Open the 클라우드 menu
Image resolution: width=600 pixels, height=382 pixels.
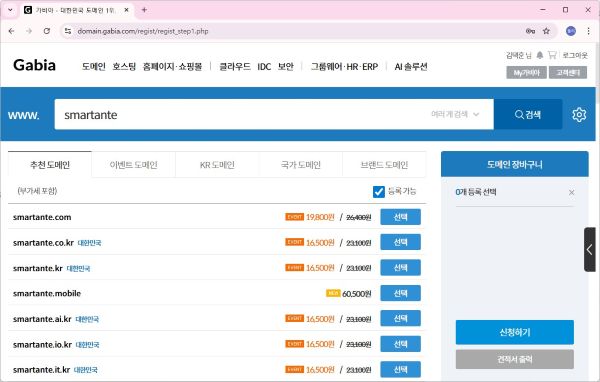[x=235, y=67]
